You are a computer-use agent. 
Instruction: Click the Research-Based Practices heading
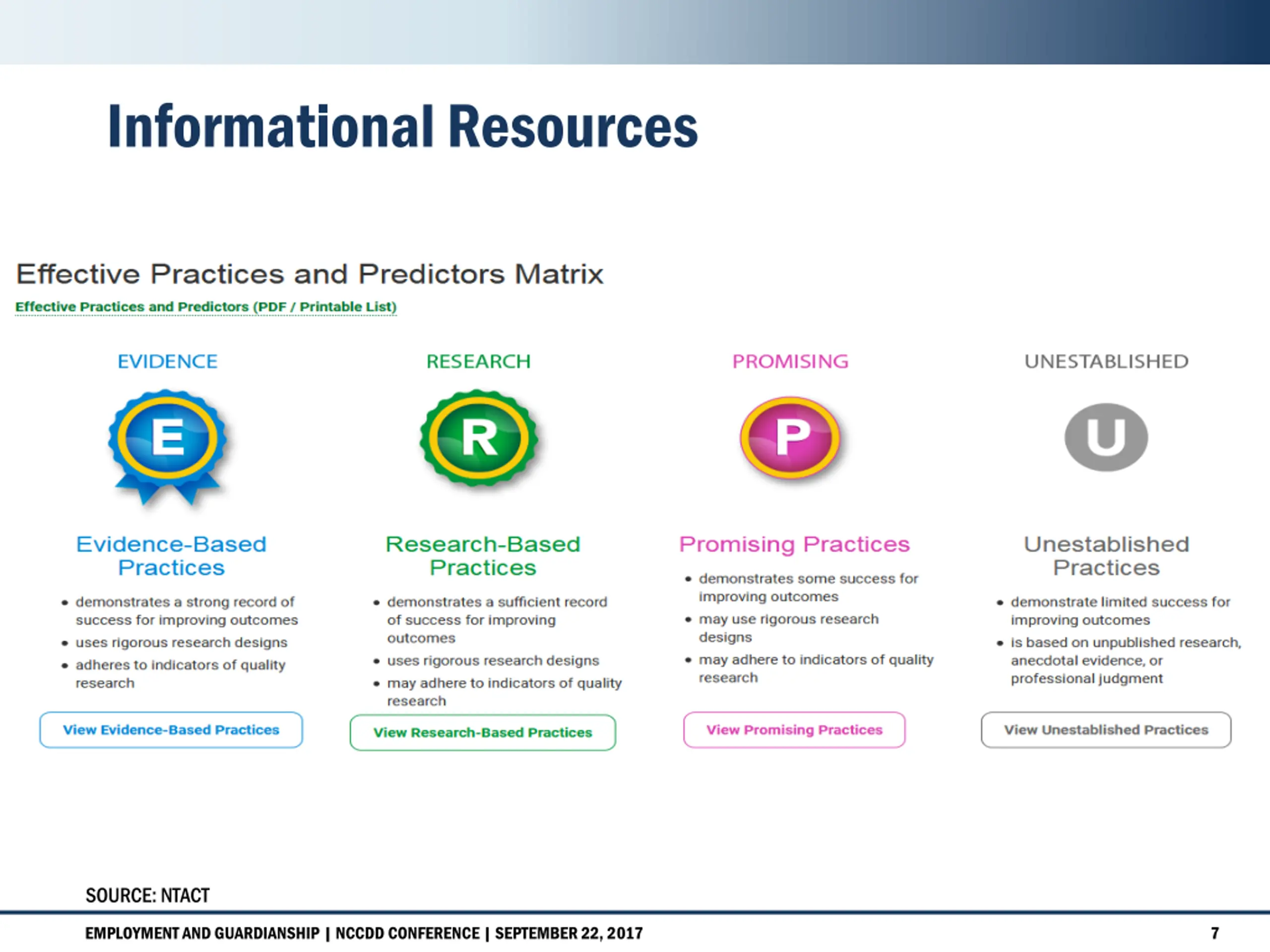pos(483,555)
